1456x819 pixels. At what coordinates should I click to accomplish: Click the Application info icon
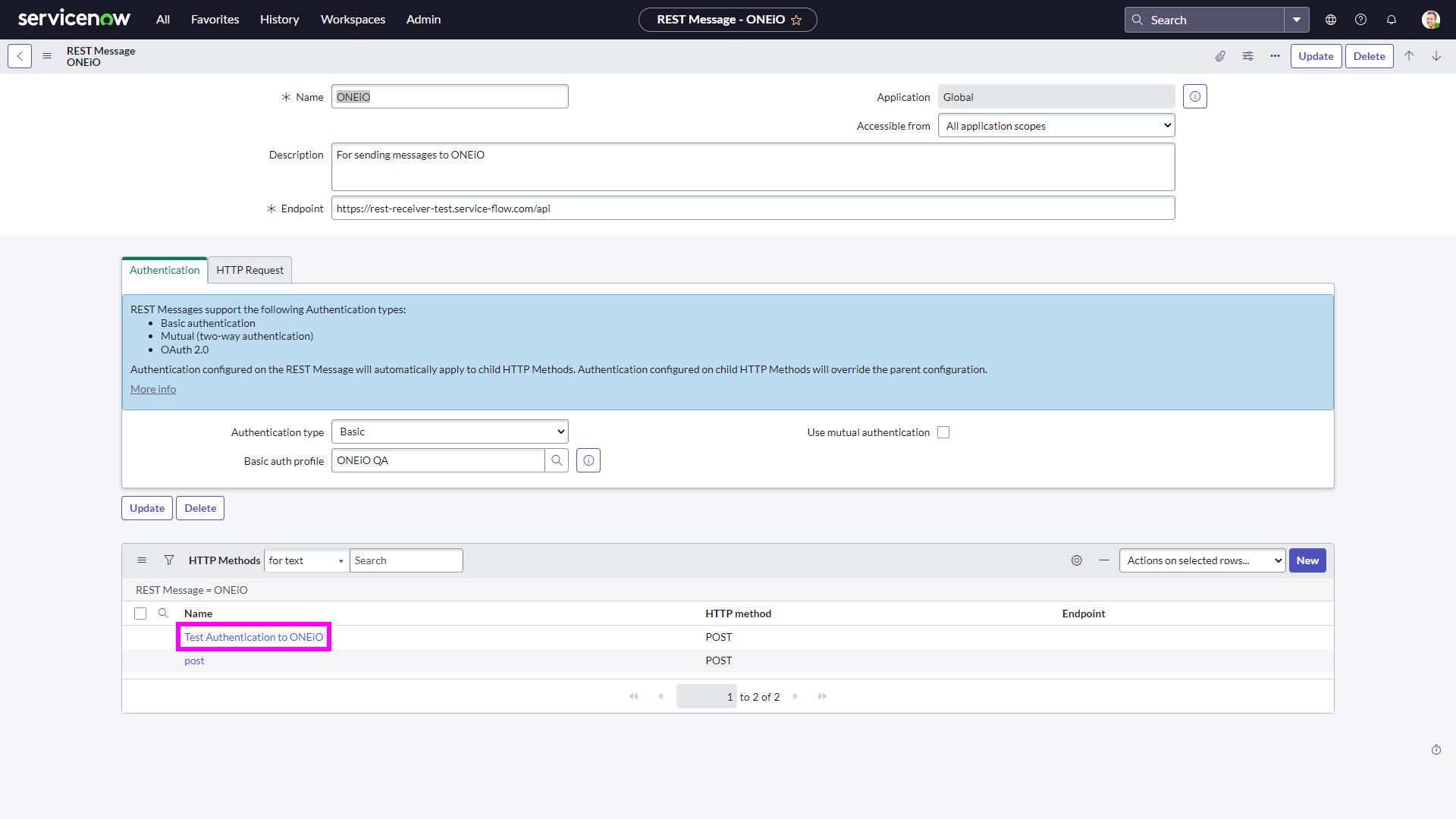1195,96
